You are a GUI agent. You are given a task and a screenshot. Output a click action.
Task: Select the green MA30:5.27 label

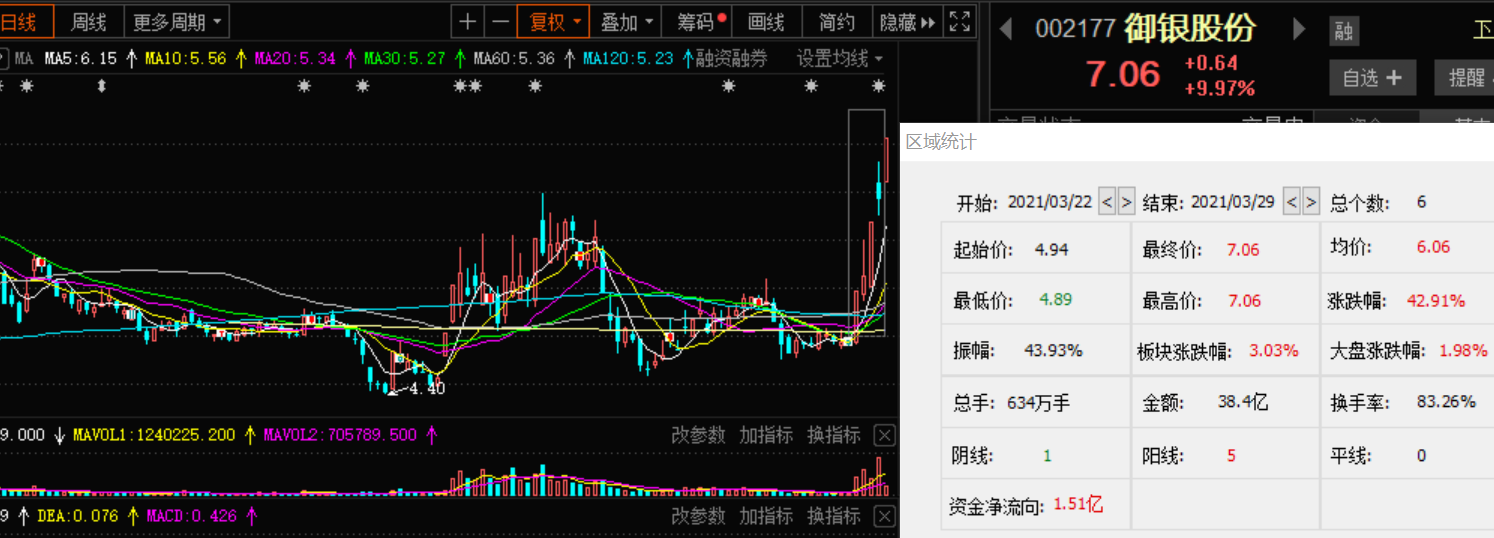(x=405, y=59)
